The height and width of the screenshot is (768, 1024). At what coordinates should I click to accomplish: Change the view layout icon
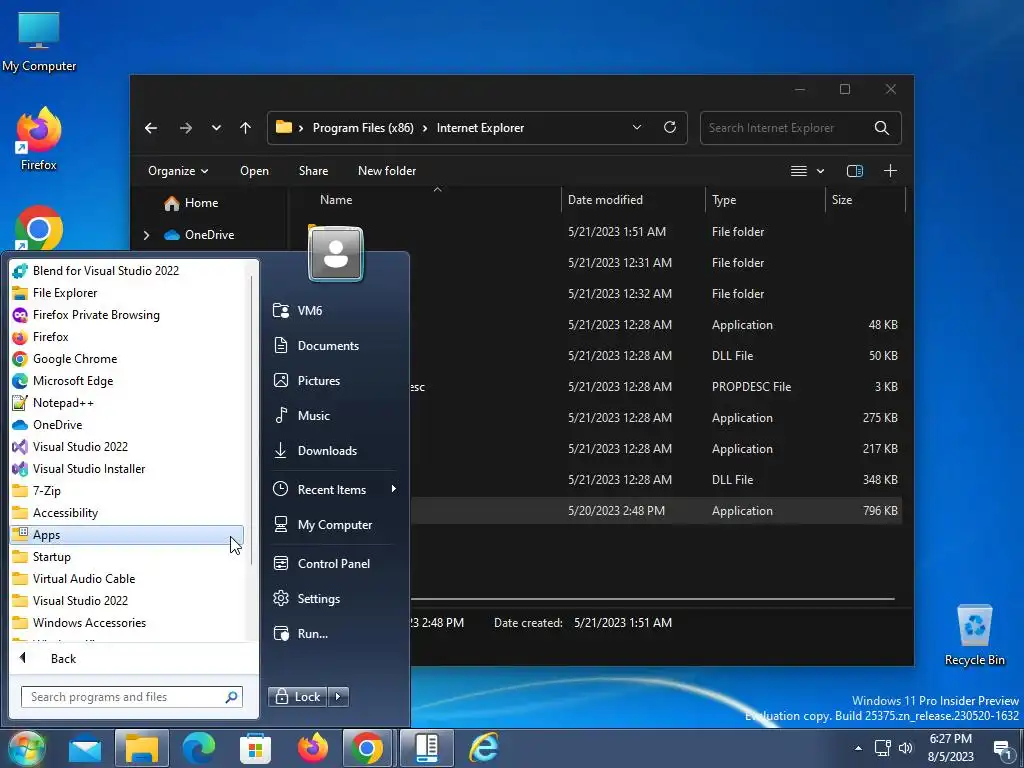pos(798,171)
